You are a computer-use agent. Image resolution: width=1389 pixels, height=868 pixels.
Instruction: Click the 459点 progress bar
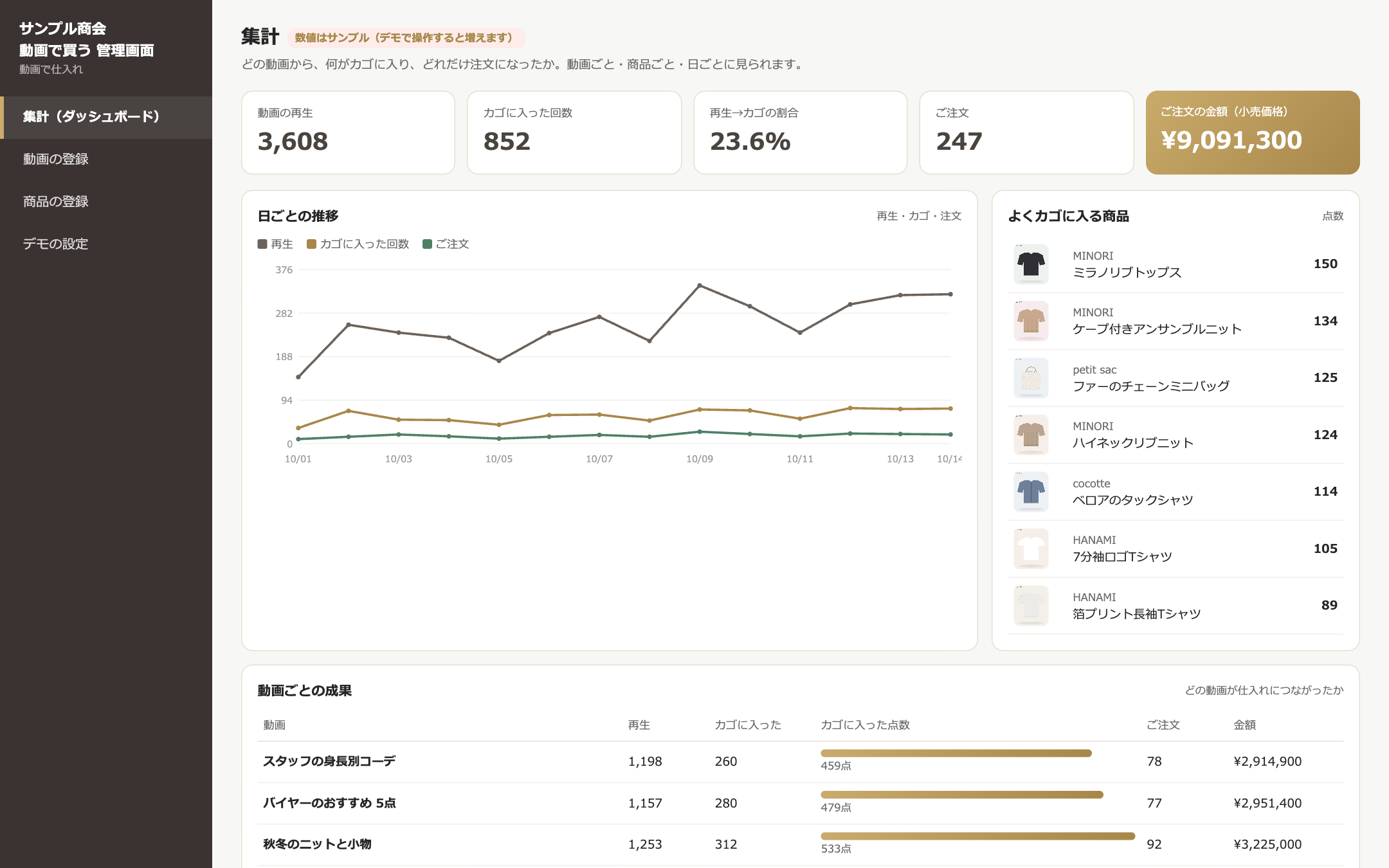(956, 753)
